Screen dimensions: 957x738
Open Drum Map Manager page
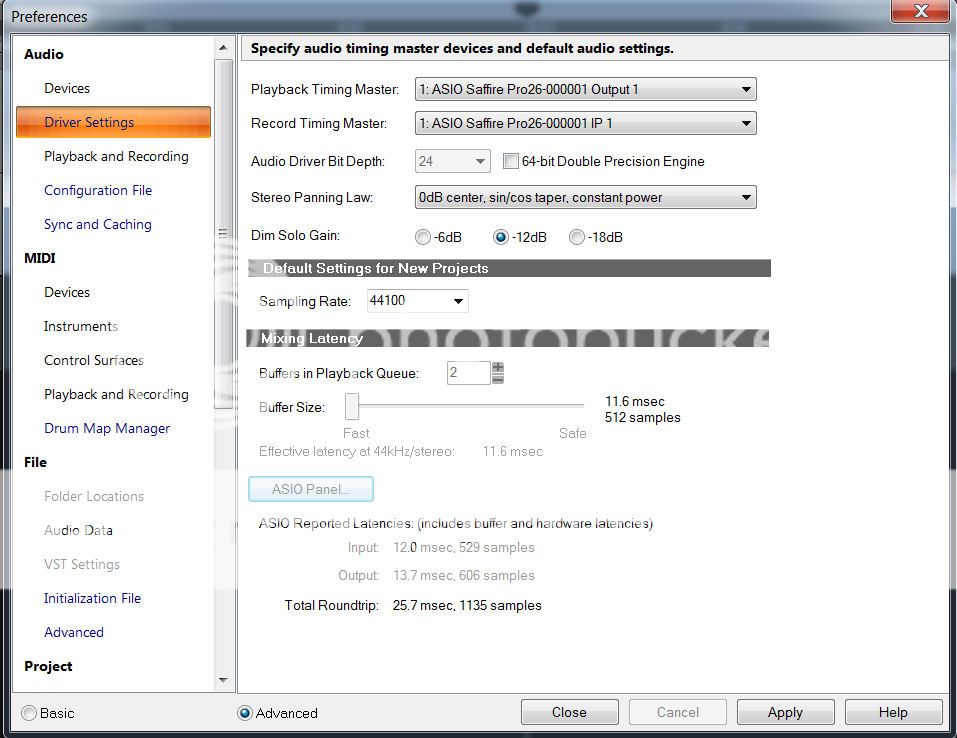pyautogui.click(x=107, y=428)
